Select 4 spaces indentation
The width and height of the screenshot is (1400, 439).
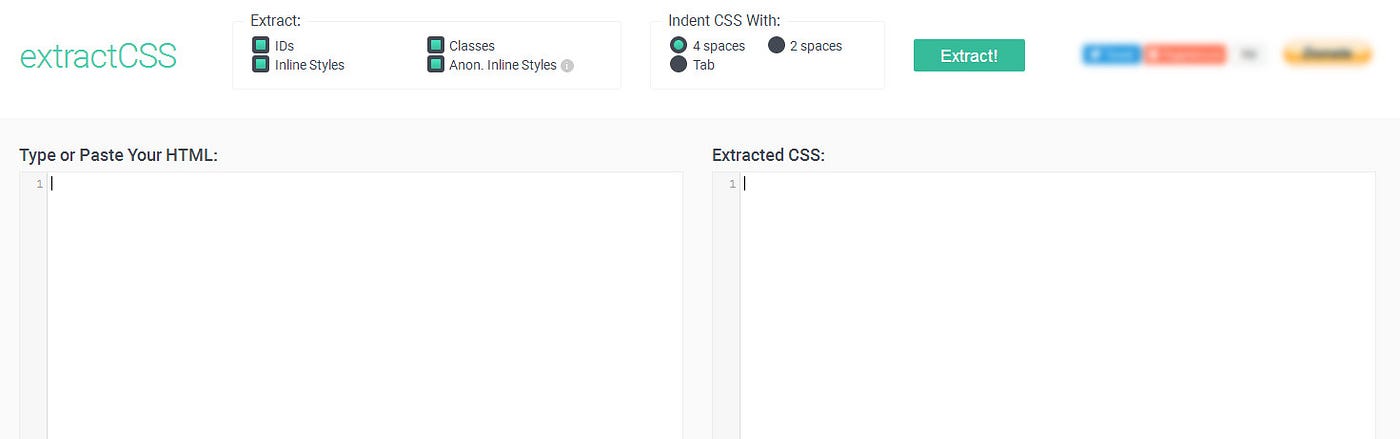679,46
